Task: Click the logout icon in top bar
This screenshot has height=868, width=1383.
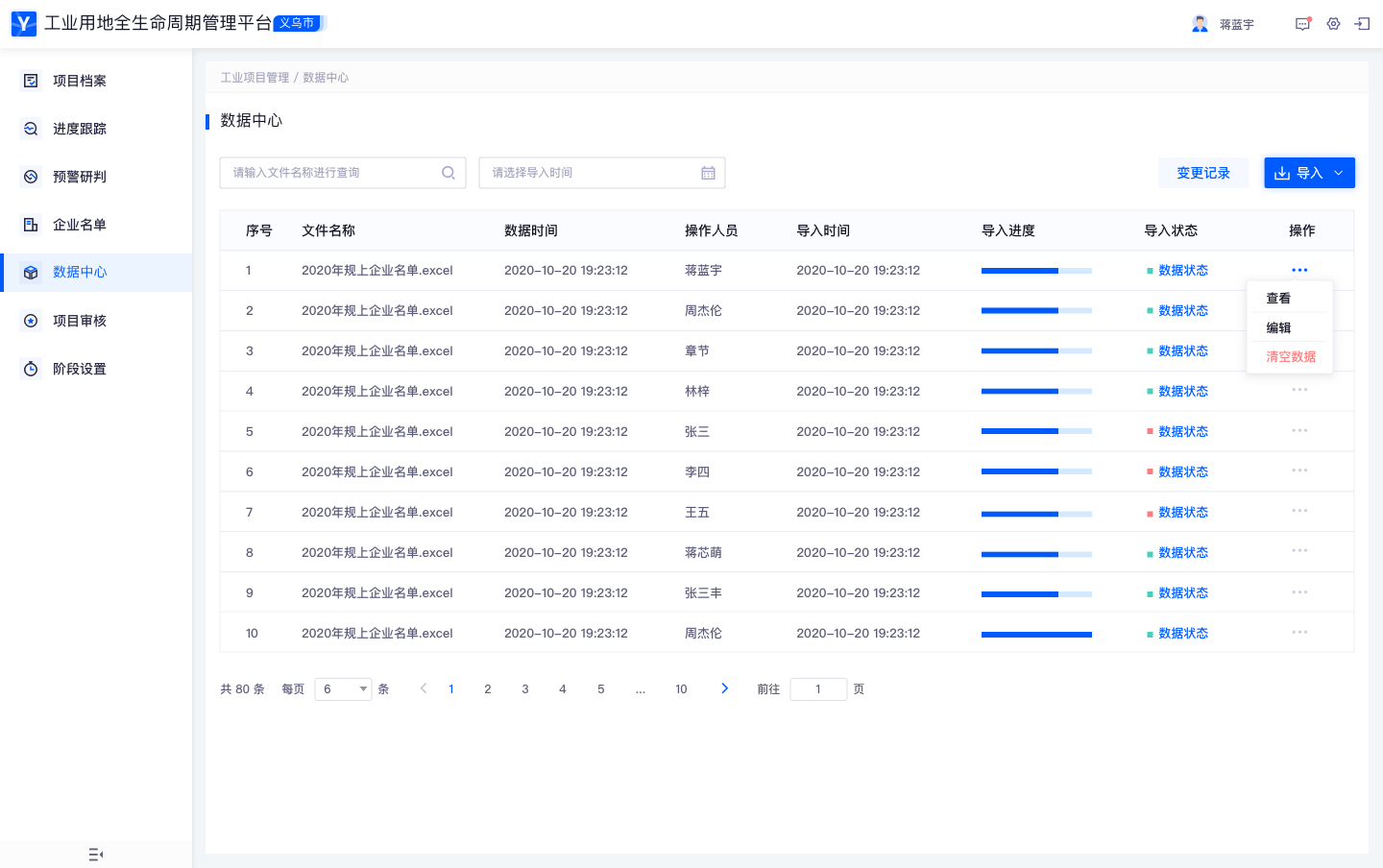Action: (x=1362, y=24)
